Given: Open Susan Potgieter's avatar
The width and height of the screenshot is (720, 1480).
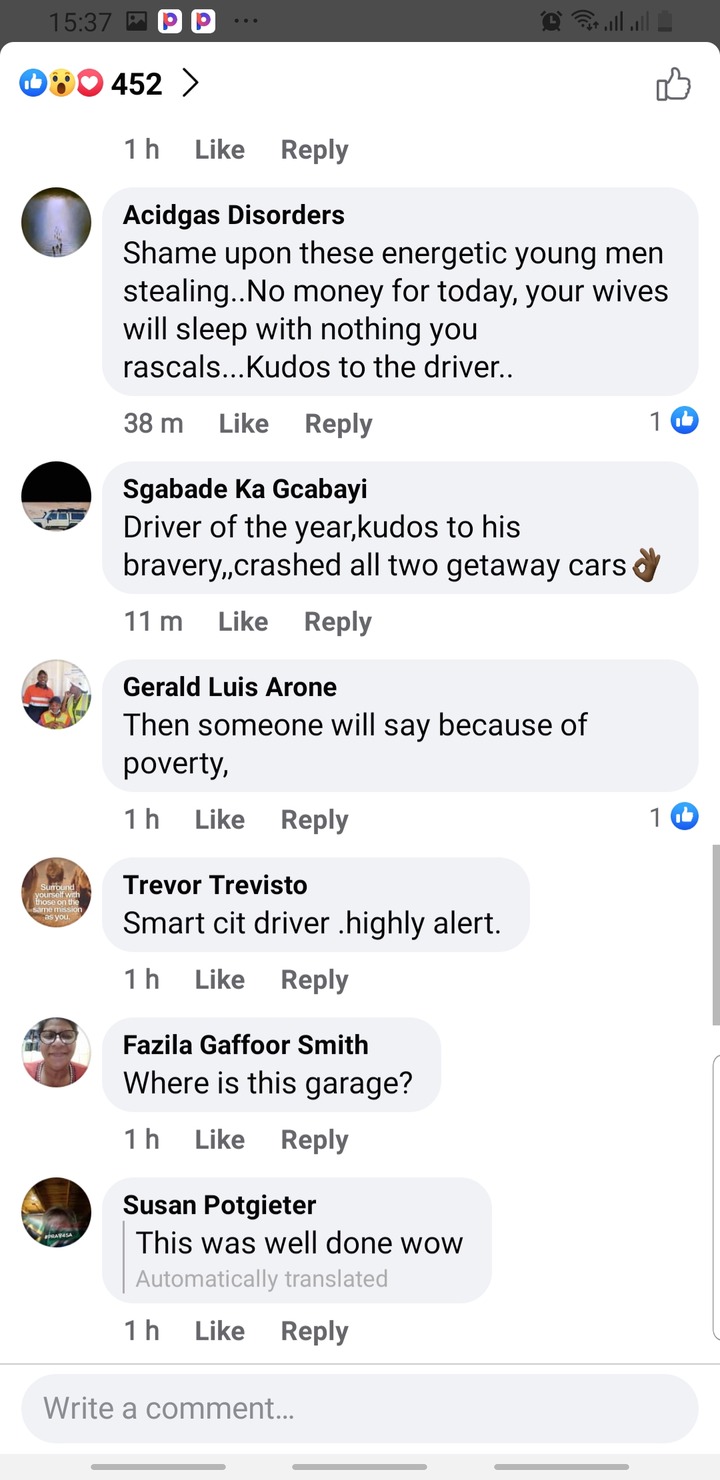Looking at the screenshot, I should [57, 1212].
